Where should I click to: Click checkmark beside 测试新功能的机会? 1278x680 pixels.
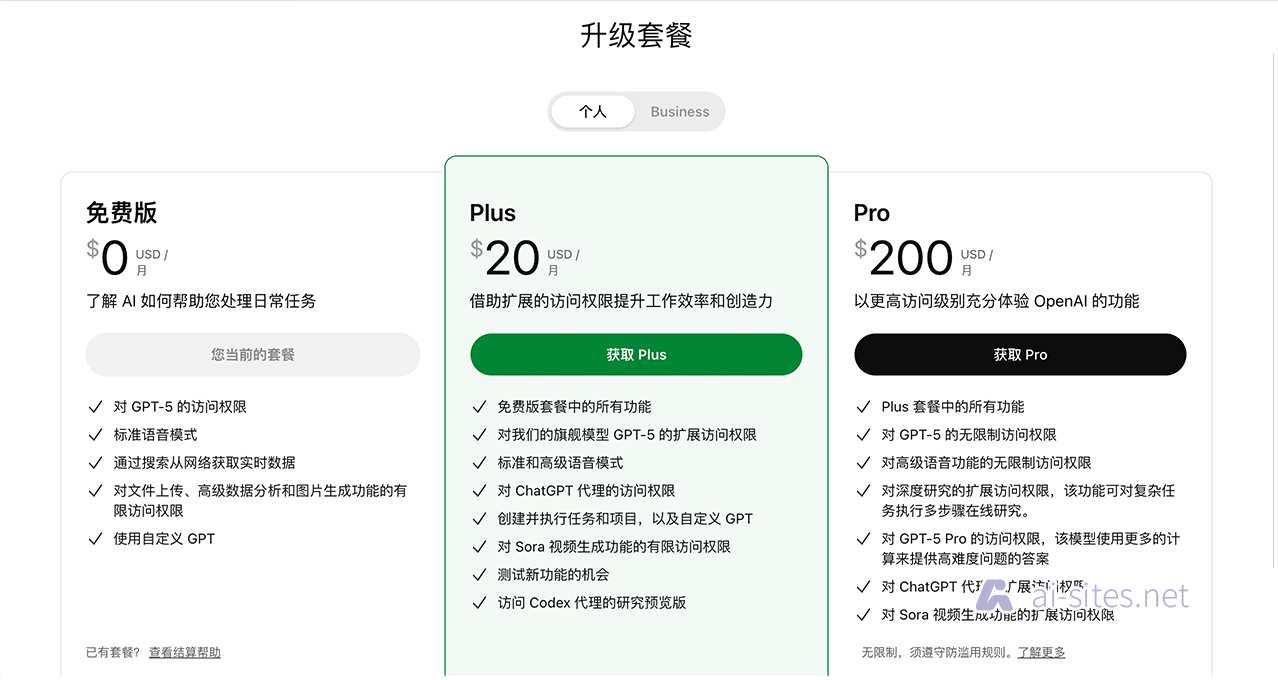[x=479, y=575]
